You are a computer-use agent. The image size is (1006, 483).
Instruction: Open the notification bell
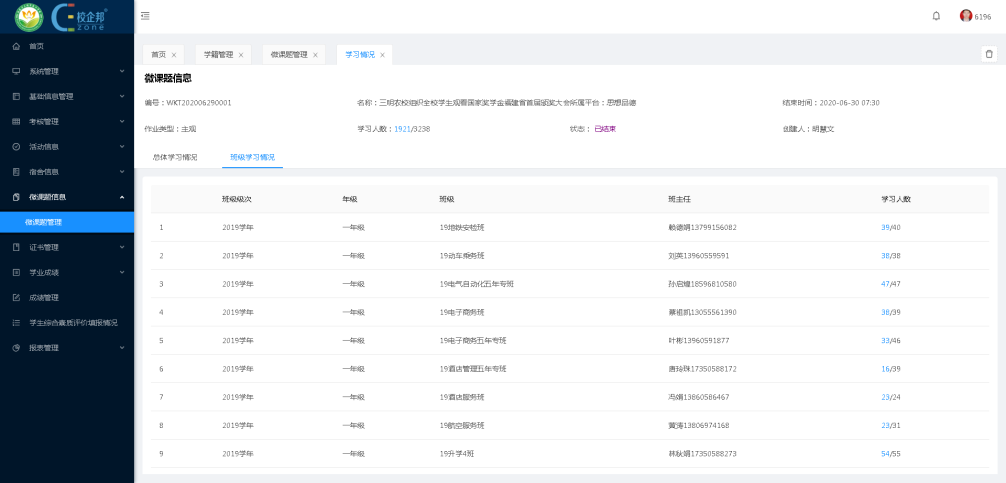[x=936, y=16]
